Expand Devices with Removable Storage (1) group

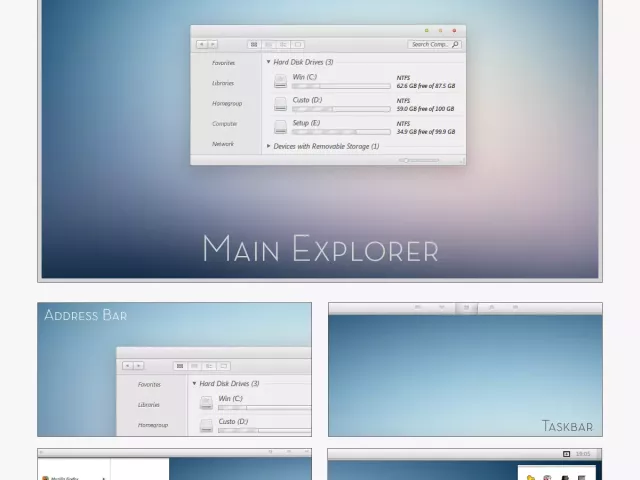click(269, 146)
